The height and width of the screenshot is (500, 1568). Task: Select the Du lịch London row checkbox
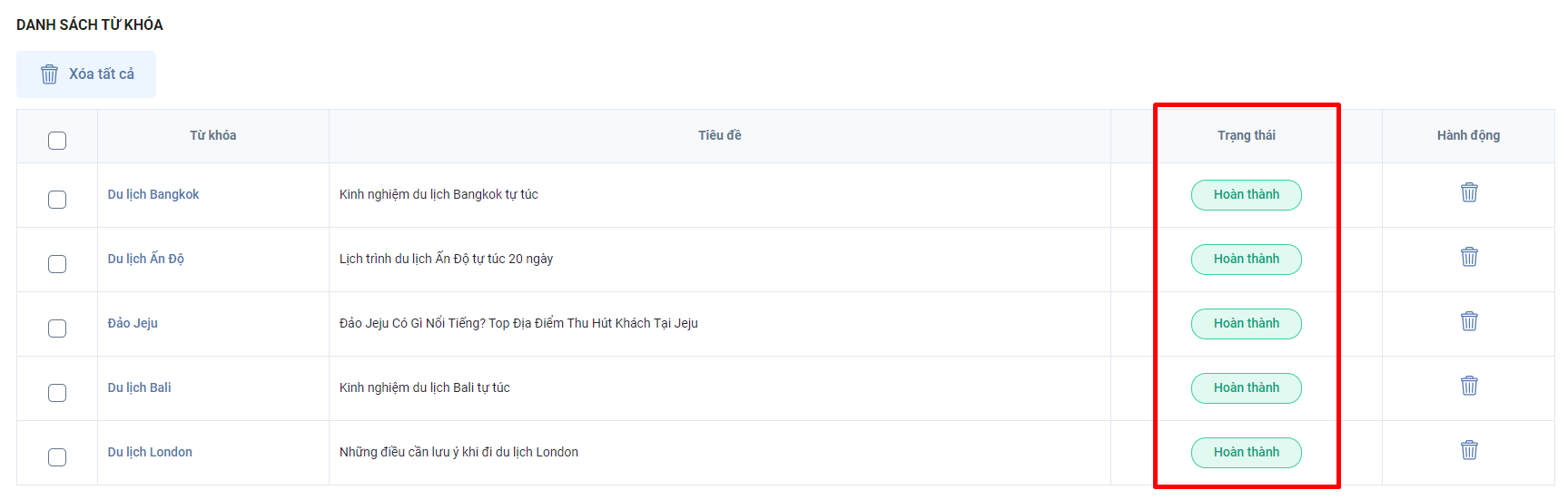(x=57, y=457)
